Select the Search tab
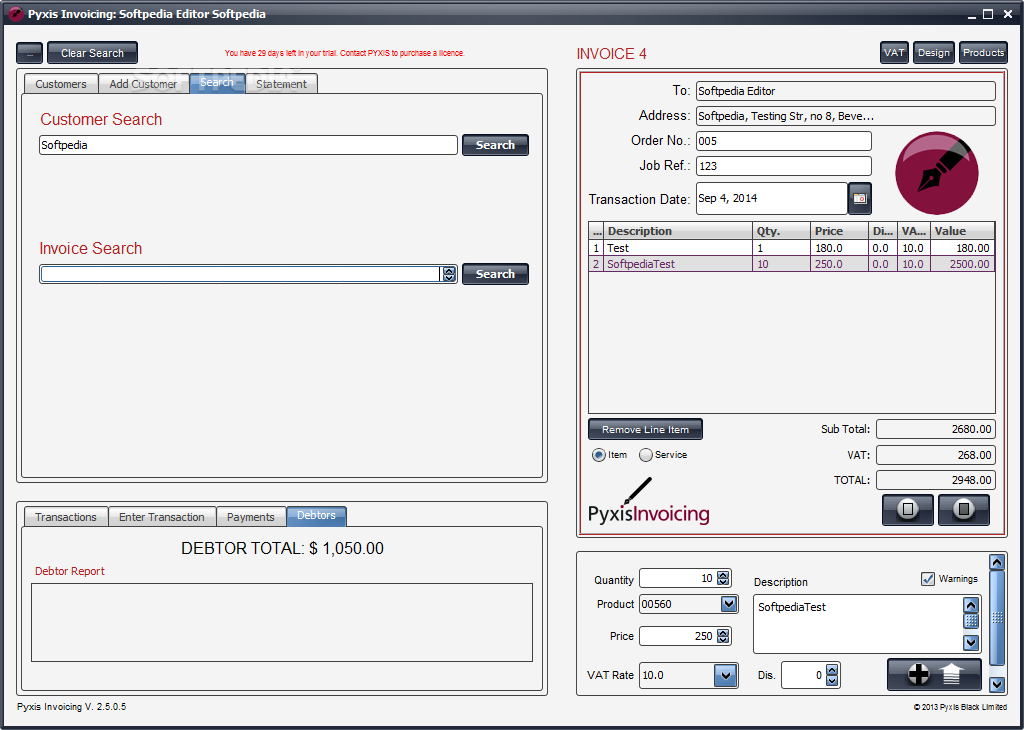The height and width of the screenshot is (730, 1024). (217, 82)
